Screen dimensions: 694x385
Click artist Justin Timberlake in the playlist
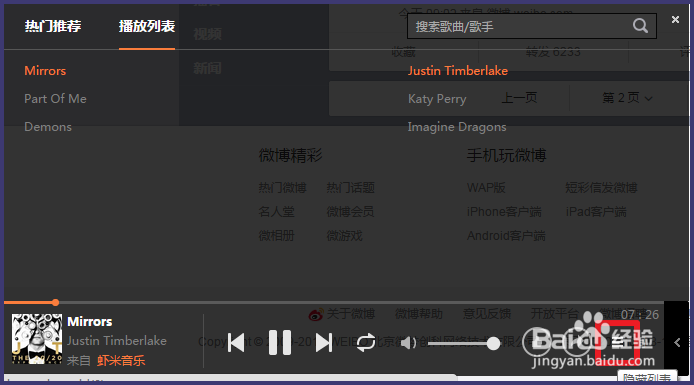point(458,71)
